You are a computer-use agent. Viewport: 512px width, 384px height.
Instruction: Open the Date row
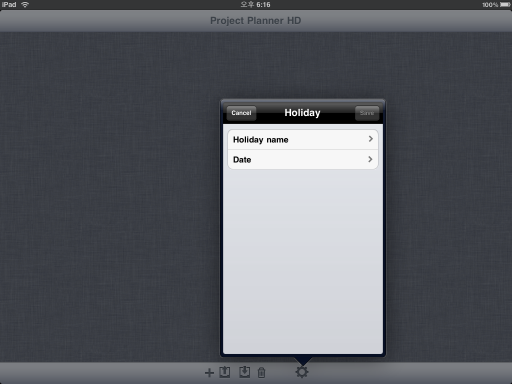303,160
